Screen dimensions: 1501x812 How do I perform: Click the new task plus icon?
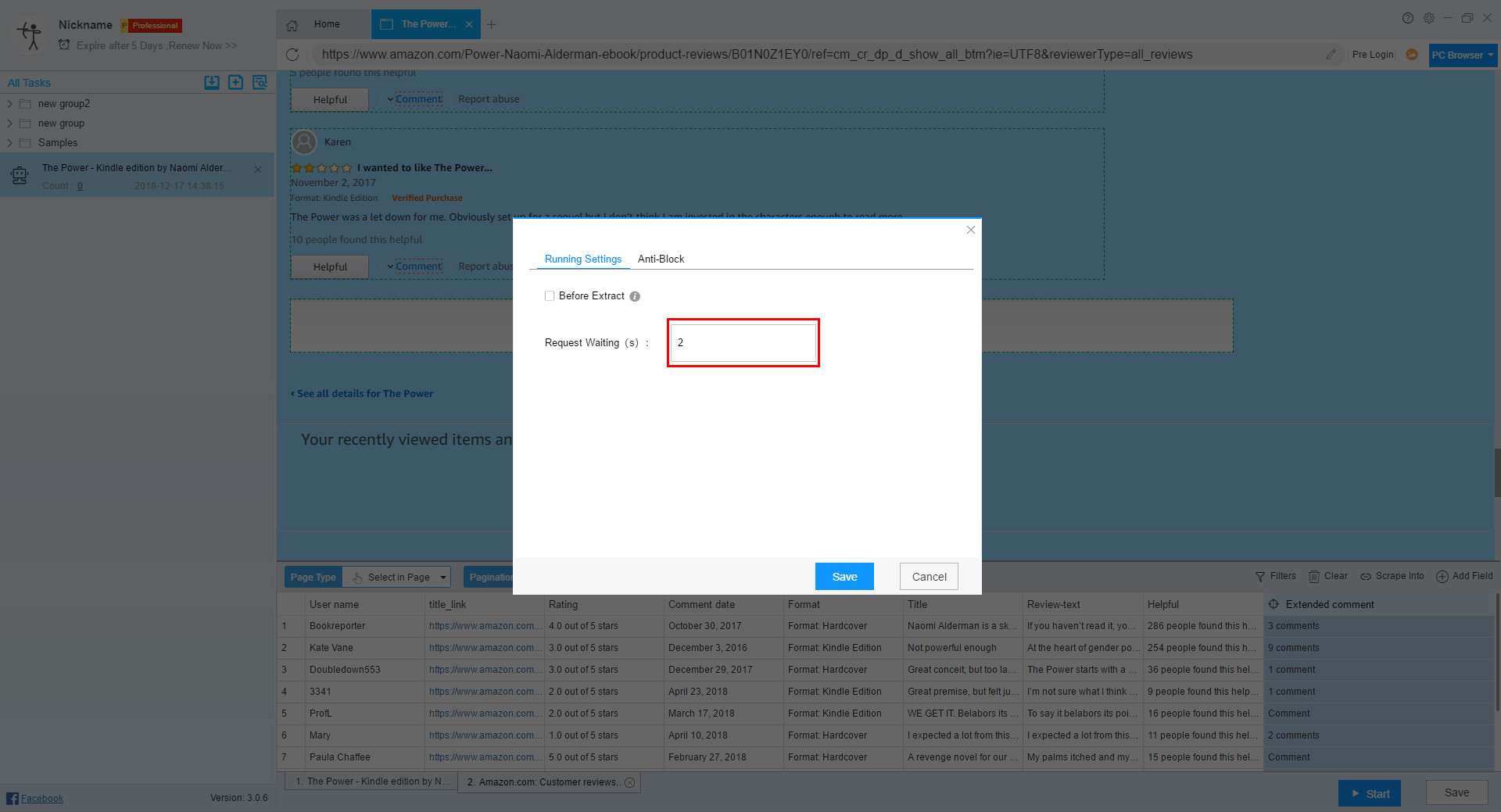[x=235, y=82]
